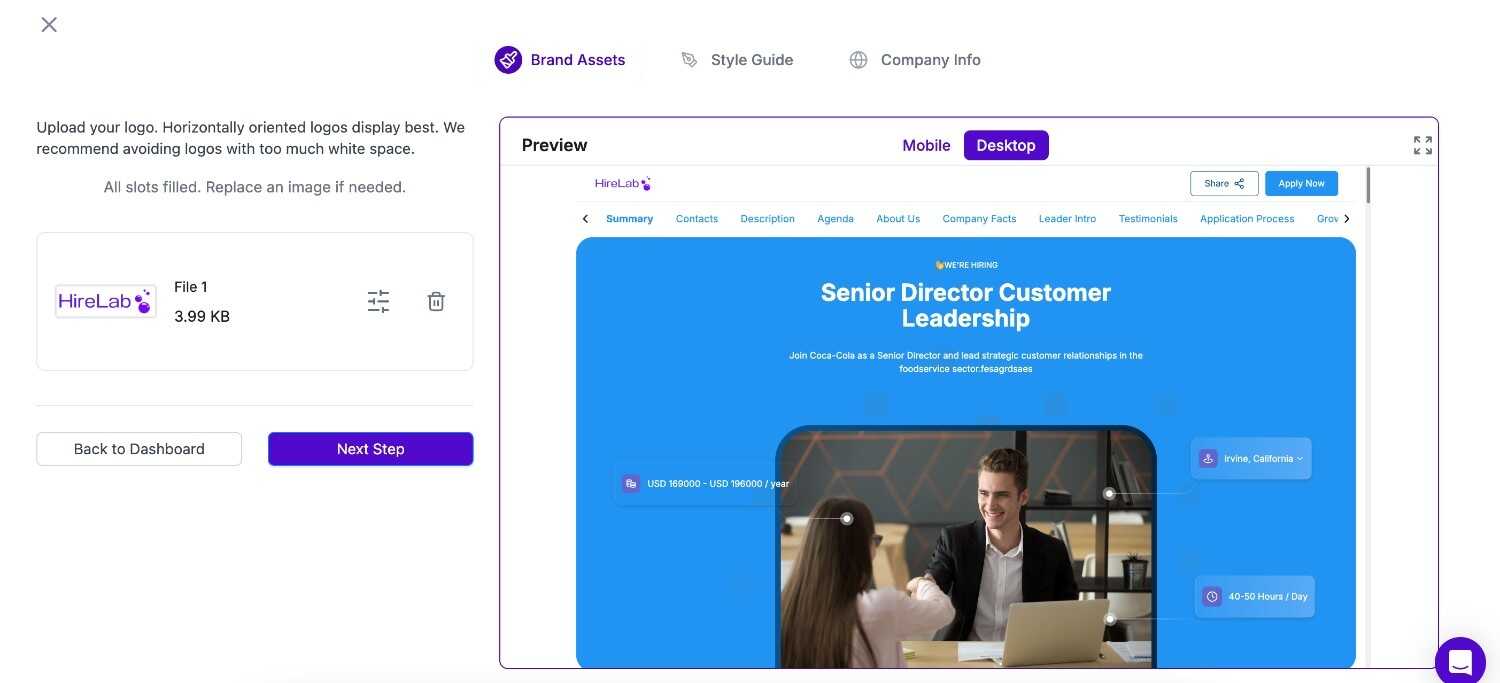Switch preview to Mobile view
Viewport: 1500px width, 683px height.
click(x=926, y=145)
